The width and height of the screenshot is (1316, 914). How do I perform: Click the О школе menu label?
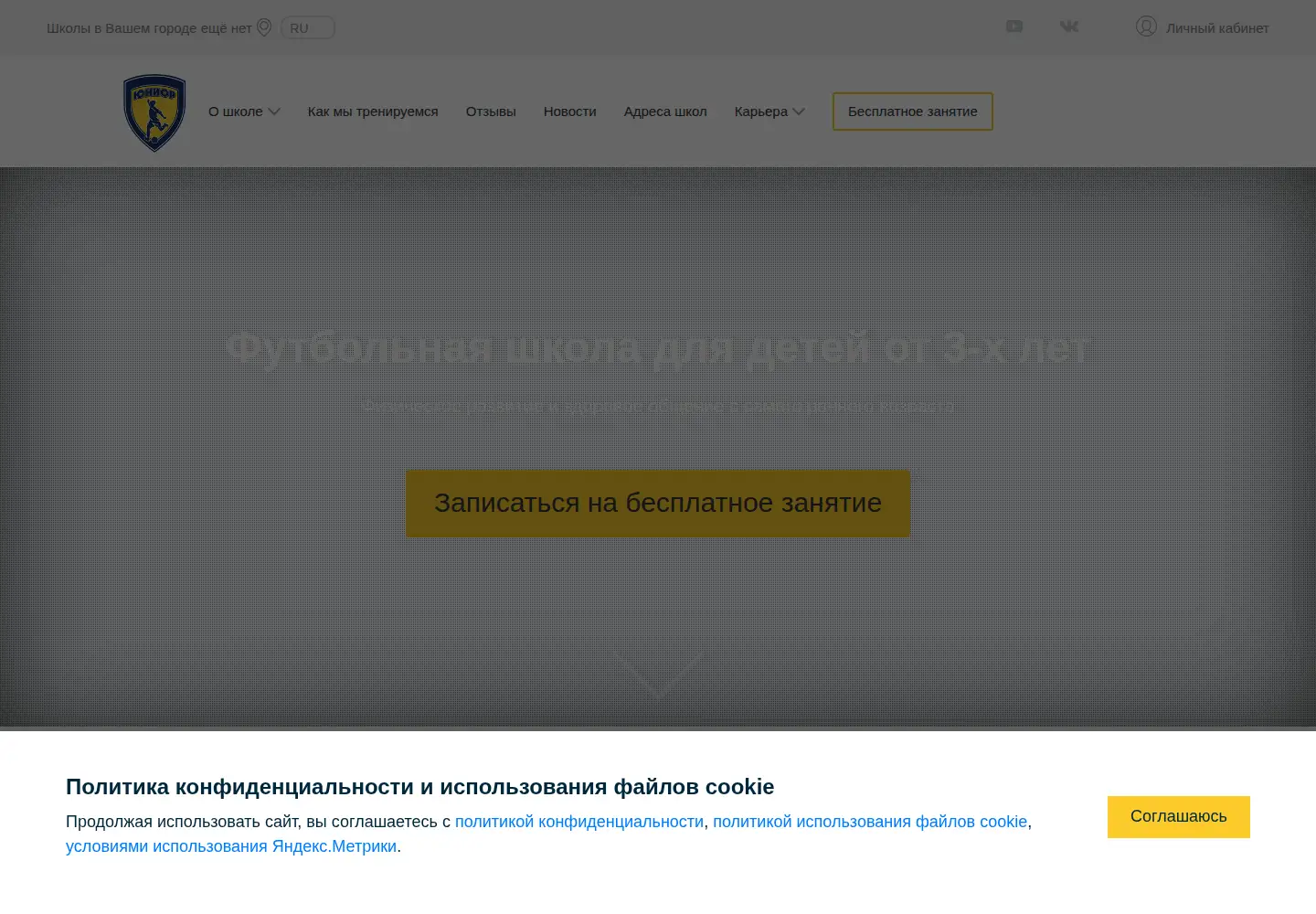click(236, 112)
